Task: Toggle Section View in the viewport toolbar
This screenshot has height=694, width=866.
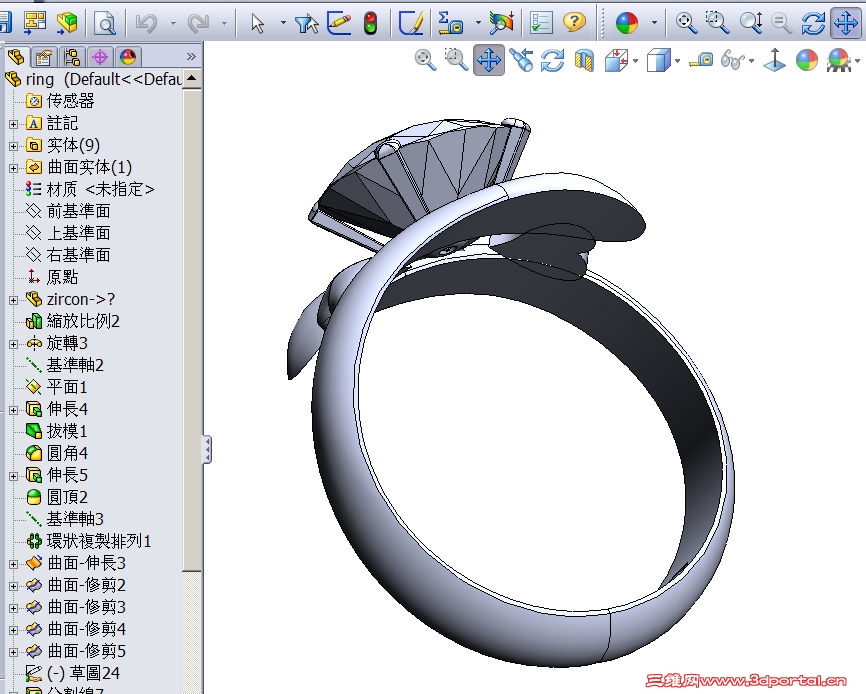Action: pos(584,60)
